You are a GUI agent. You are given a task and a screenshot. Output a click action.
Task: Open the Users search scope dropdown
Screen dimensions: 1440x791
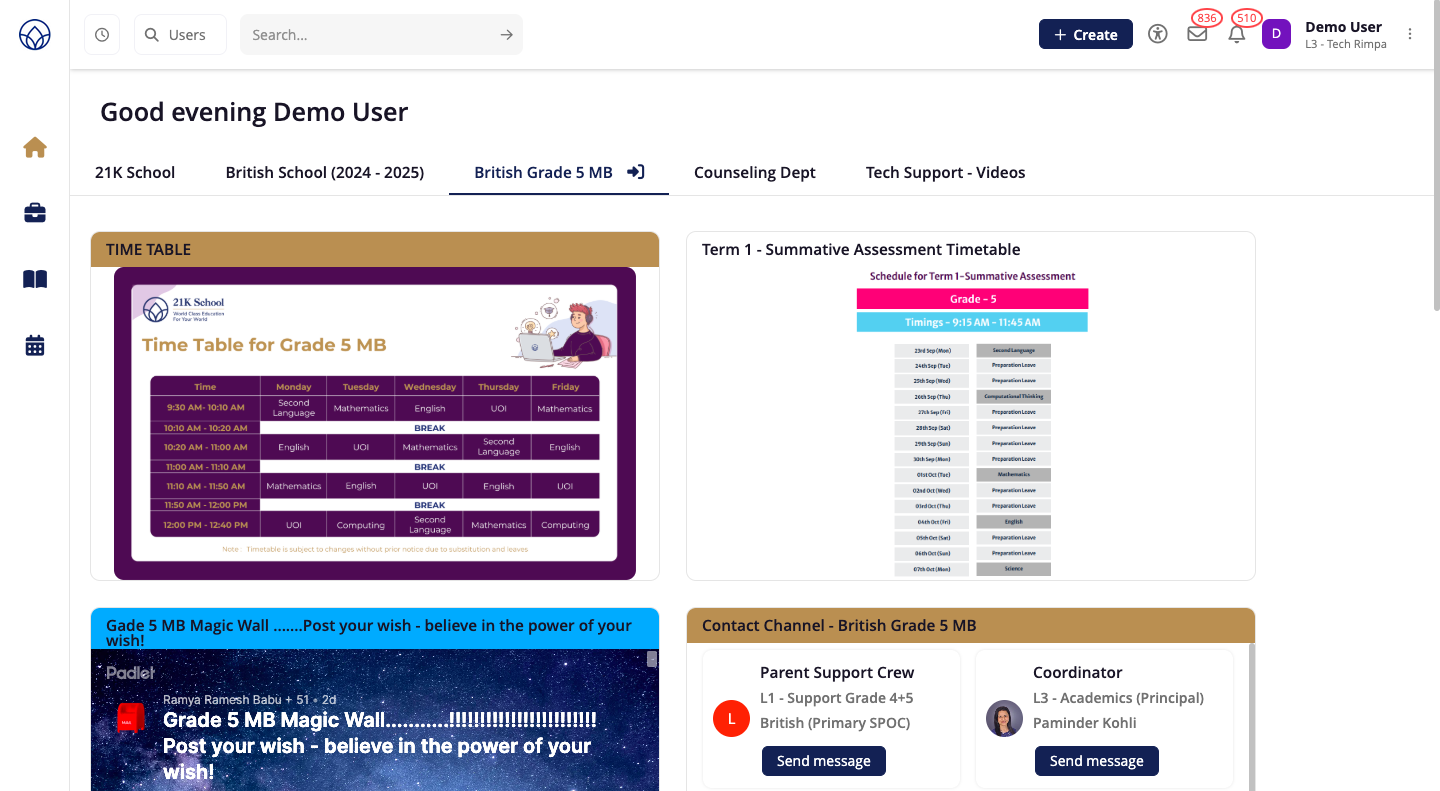180,35
